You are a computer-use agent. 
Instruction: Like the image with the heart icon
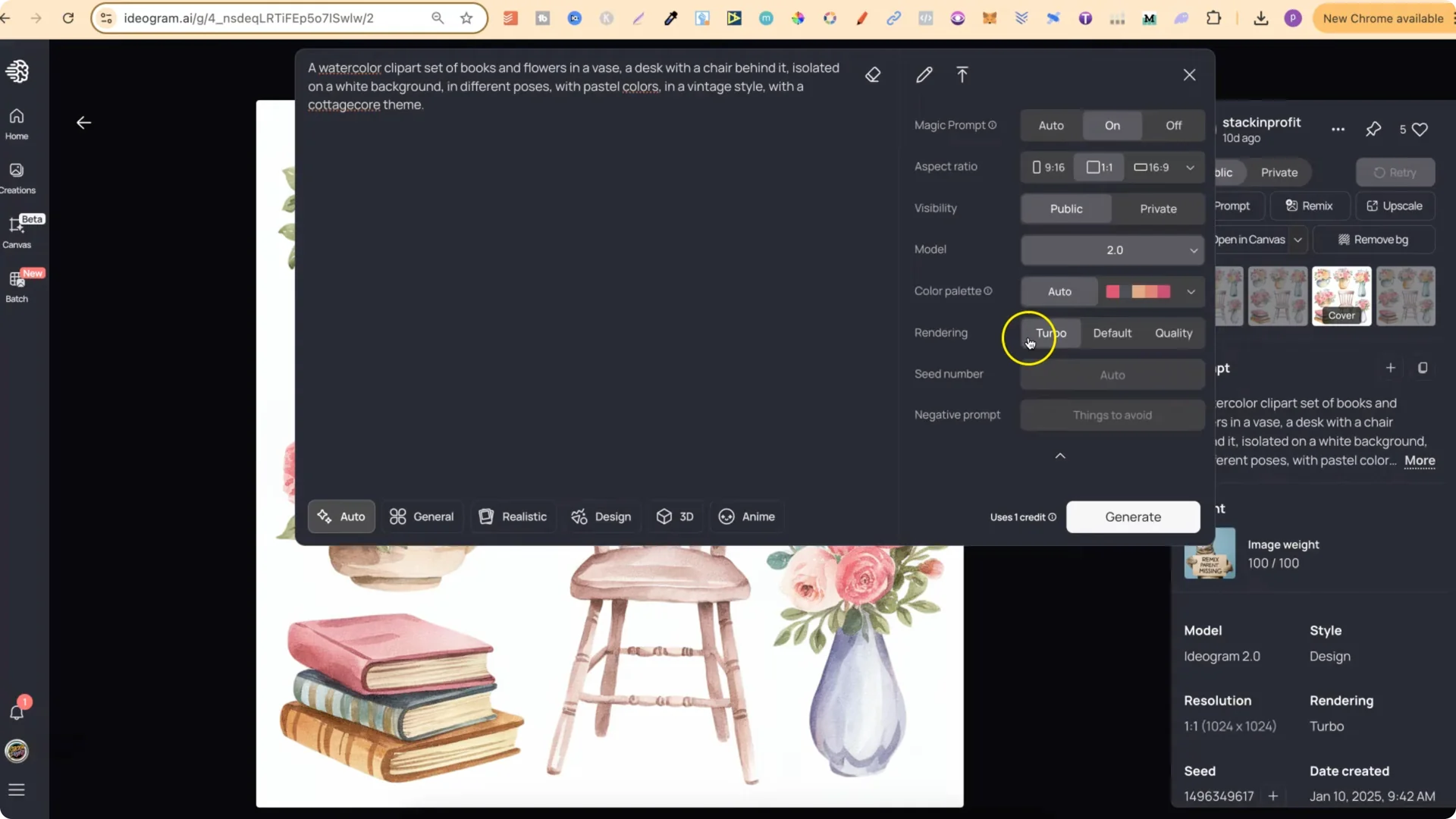[x=1419, y=129]
